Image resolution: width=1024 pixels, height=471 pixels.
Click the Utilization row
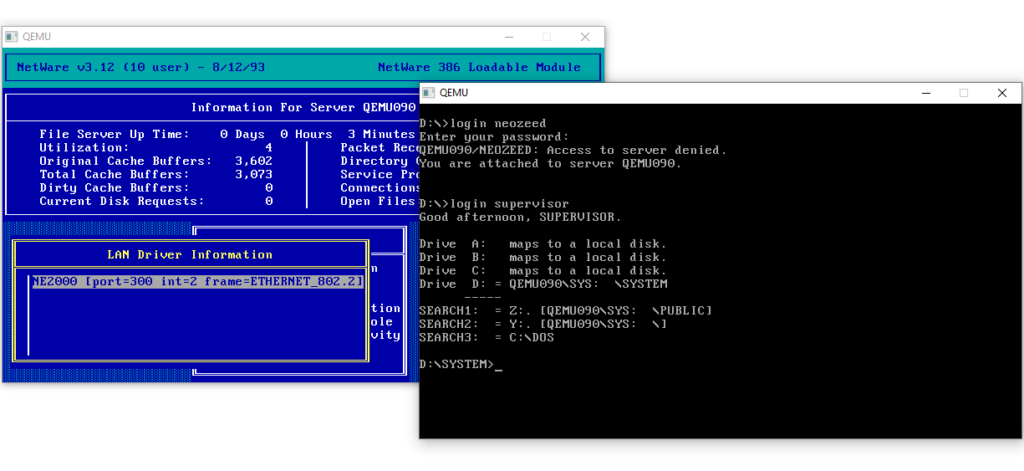coord(155,148)
